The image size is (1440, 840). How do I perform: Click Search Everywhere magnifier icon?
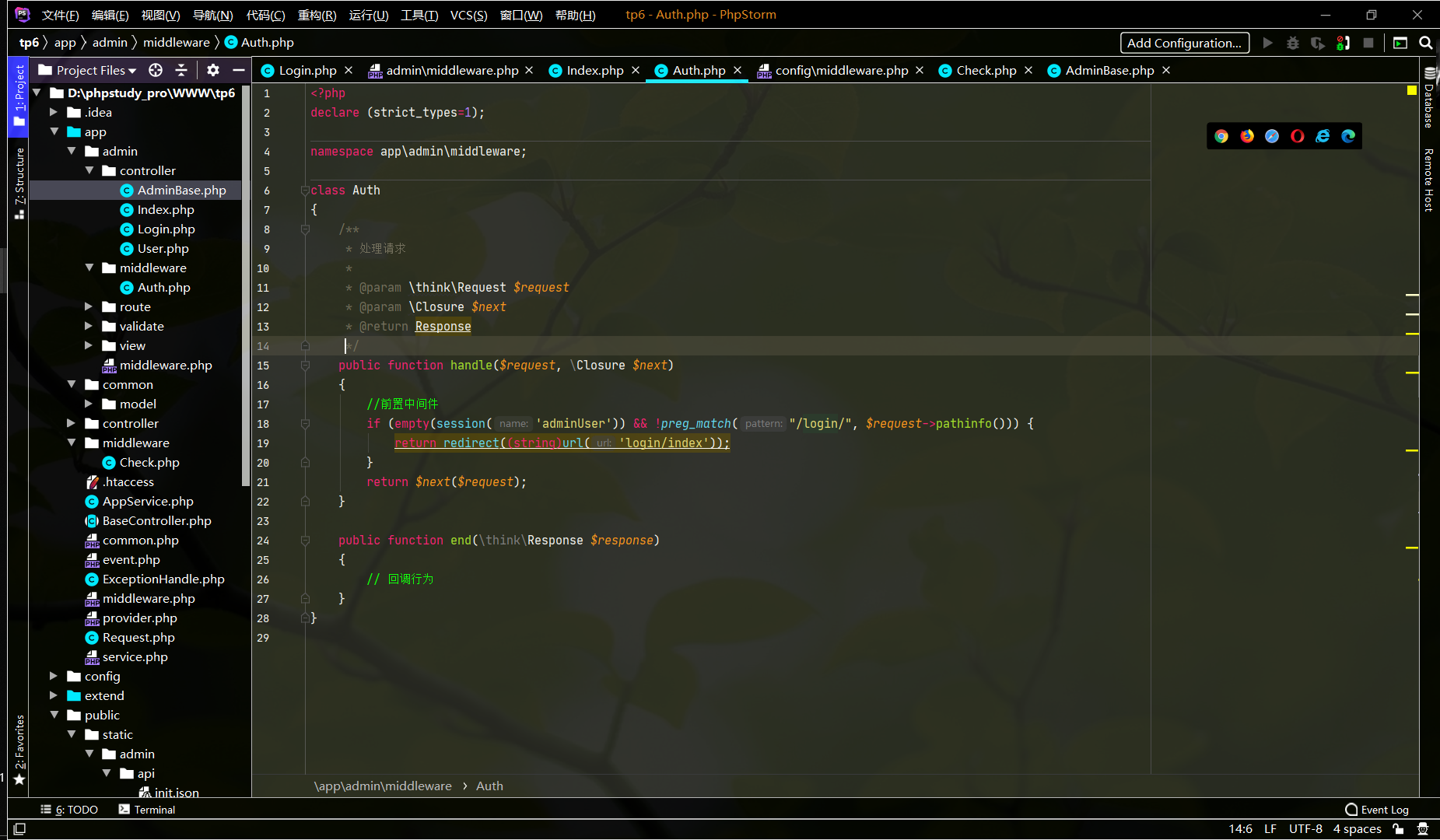(x=1425, y=43)
